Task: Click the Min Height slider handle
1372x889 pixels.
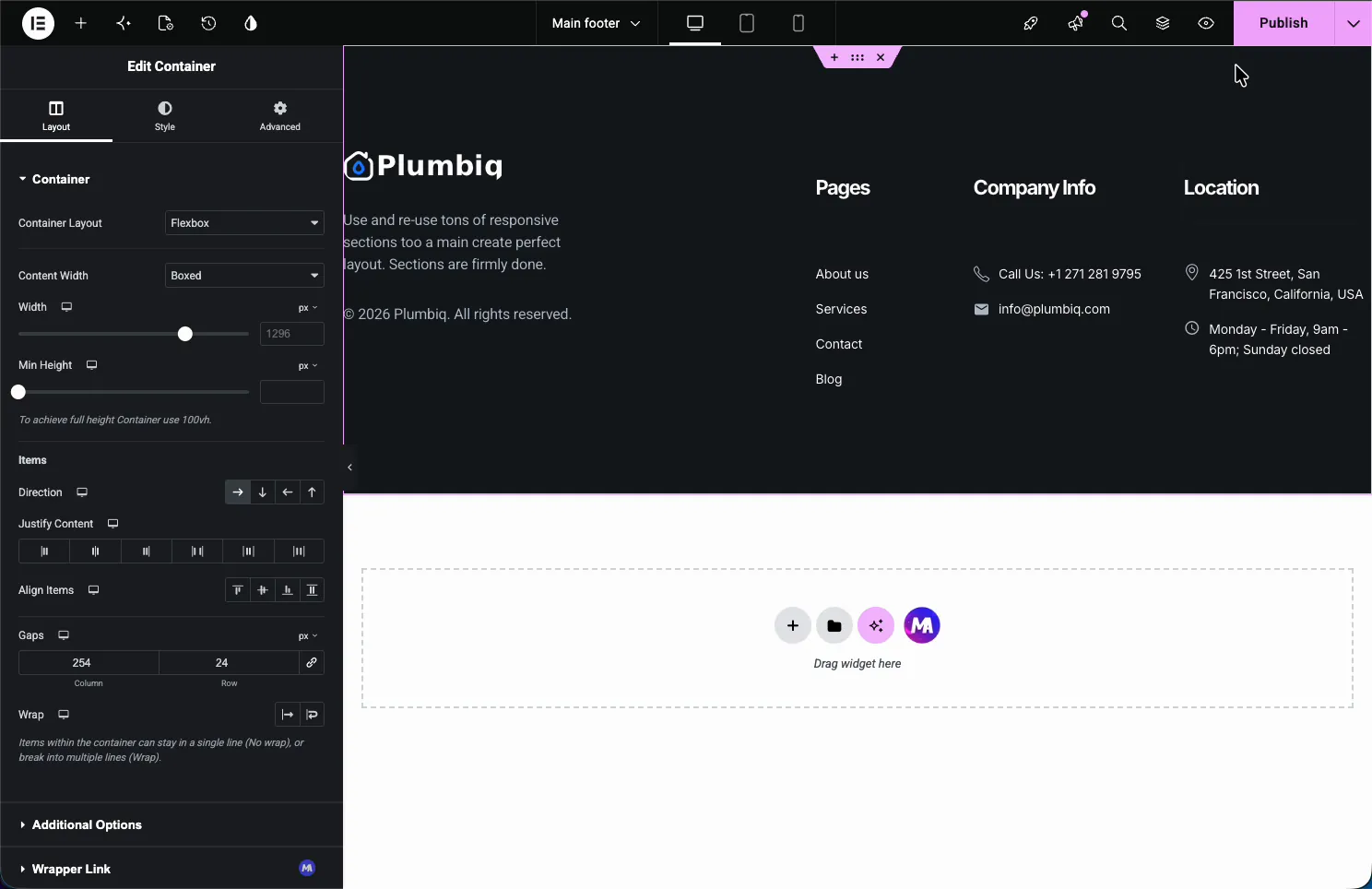Action: pos(18,392)
